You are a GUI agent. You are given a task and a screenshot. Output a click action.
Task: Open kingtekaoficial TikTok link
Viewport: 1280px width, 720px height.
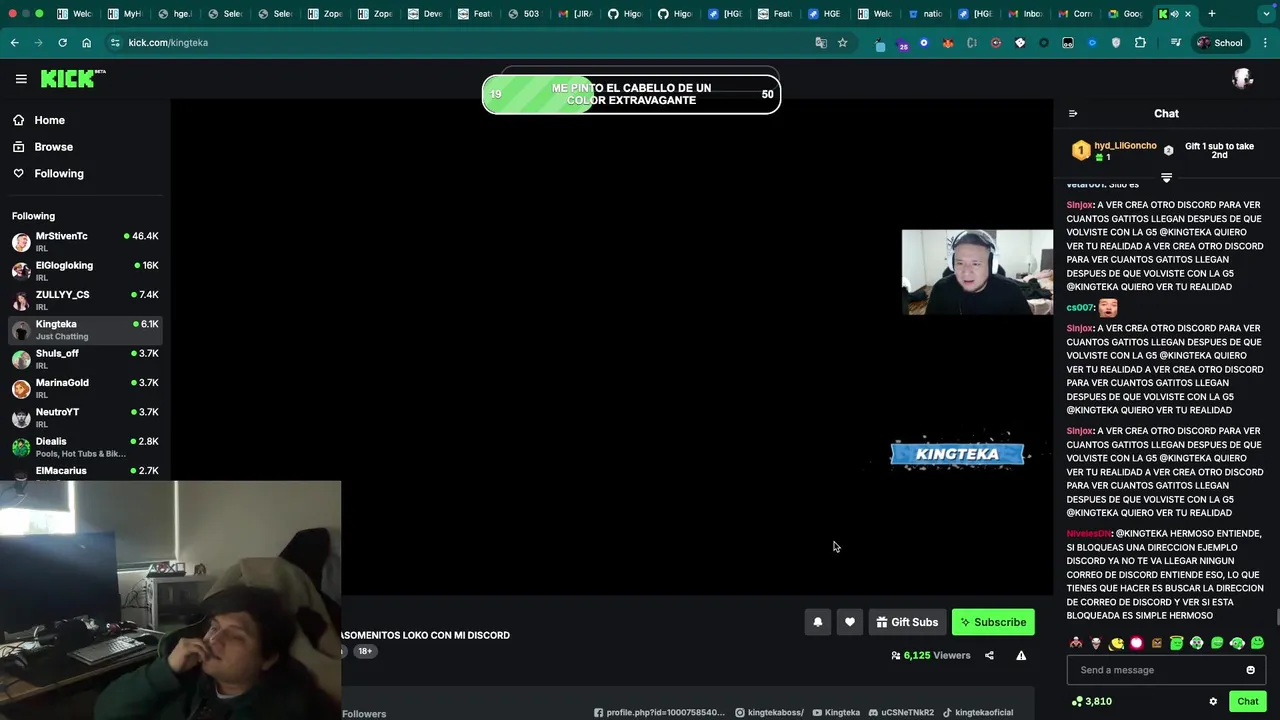tap(978, 713)
